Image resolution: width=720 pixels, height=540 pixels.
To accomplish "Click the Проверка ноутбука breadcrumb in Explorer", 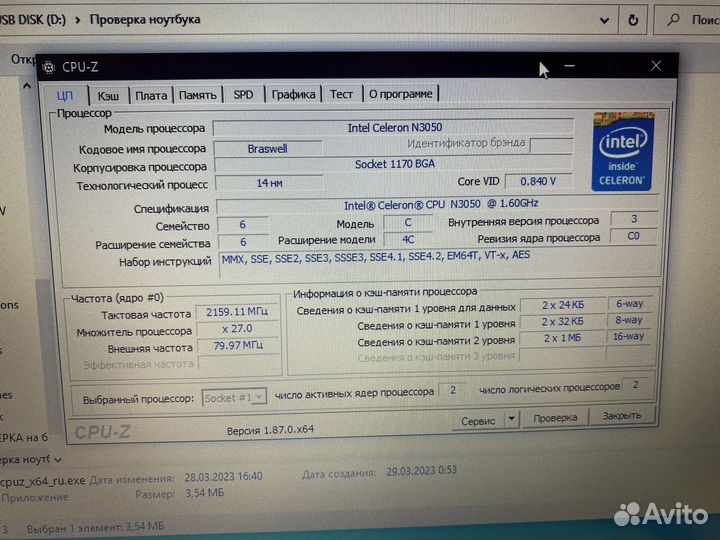I will tap(145, 19).
